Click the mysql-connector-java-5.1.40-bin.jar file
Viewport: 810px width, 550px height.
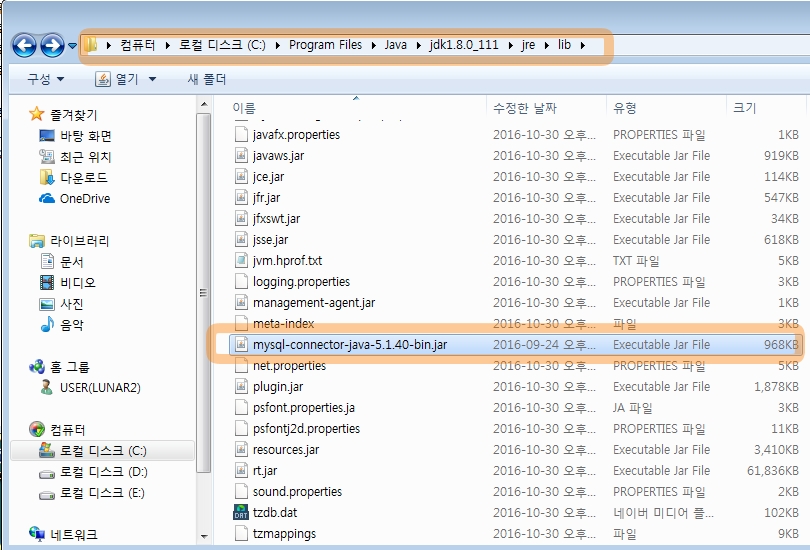(x=350, y=344)
